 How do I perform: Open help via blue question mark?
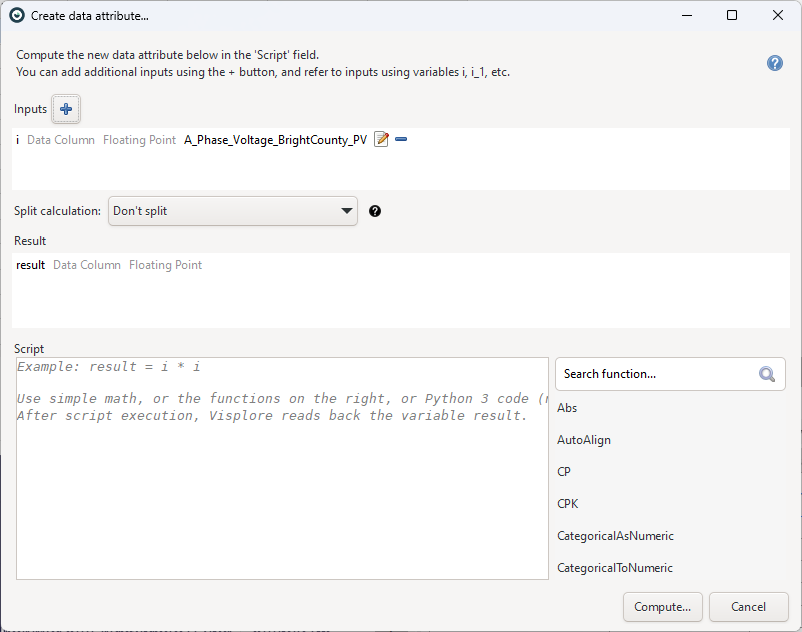click(774, 63)
